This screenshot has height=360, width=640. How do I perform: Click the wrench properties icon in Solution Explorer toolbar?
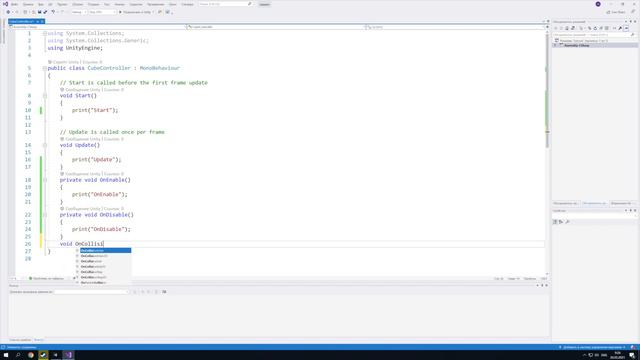620,28
